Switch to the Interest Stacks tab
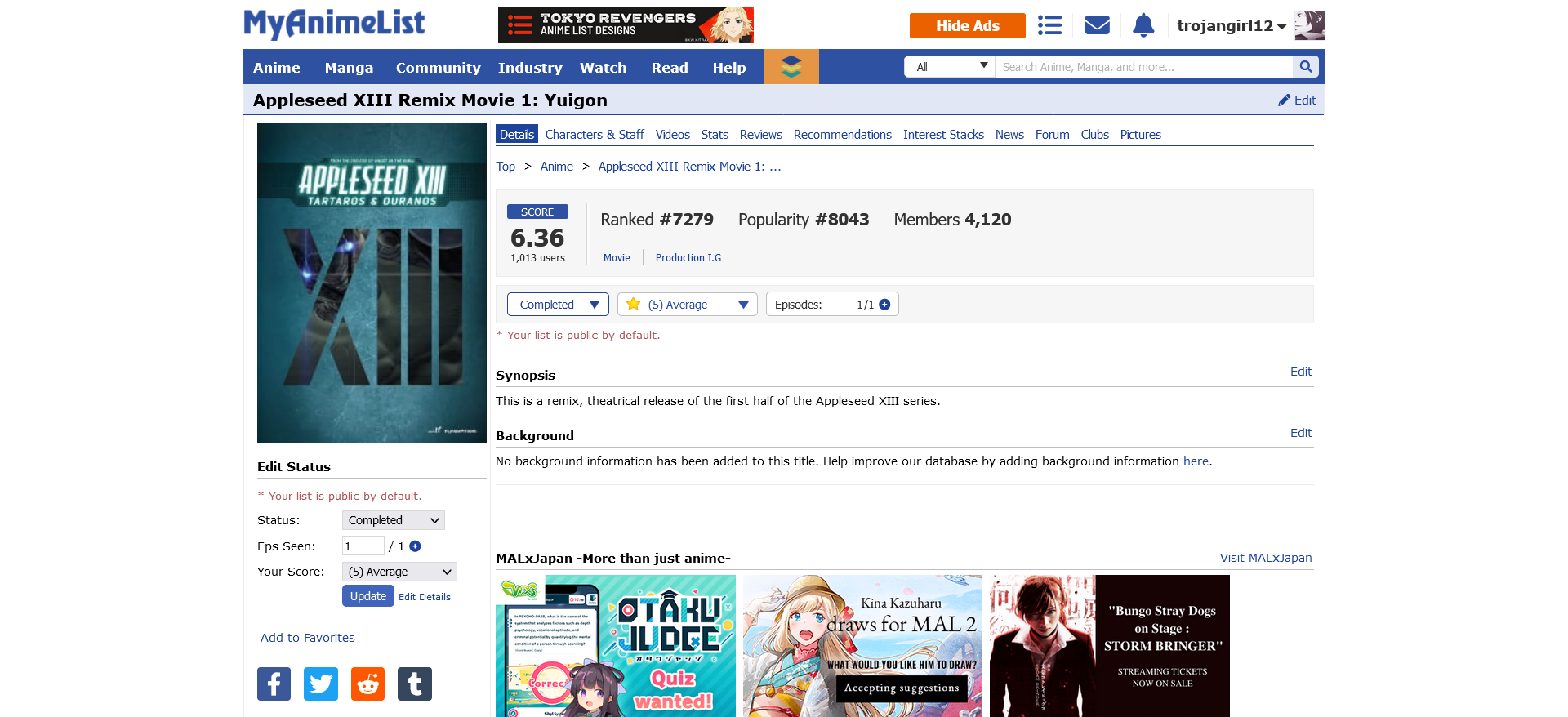 click(943, 135)
